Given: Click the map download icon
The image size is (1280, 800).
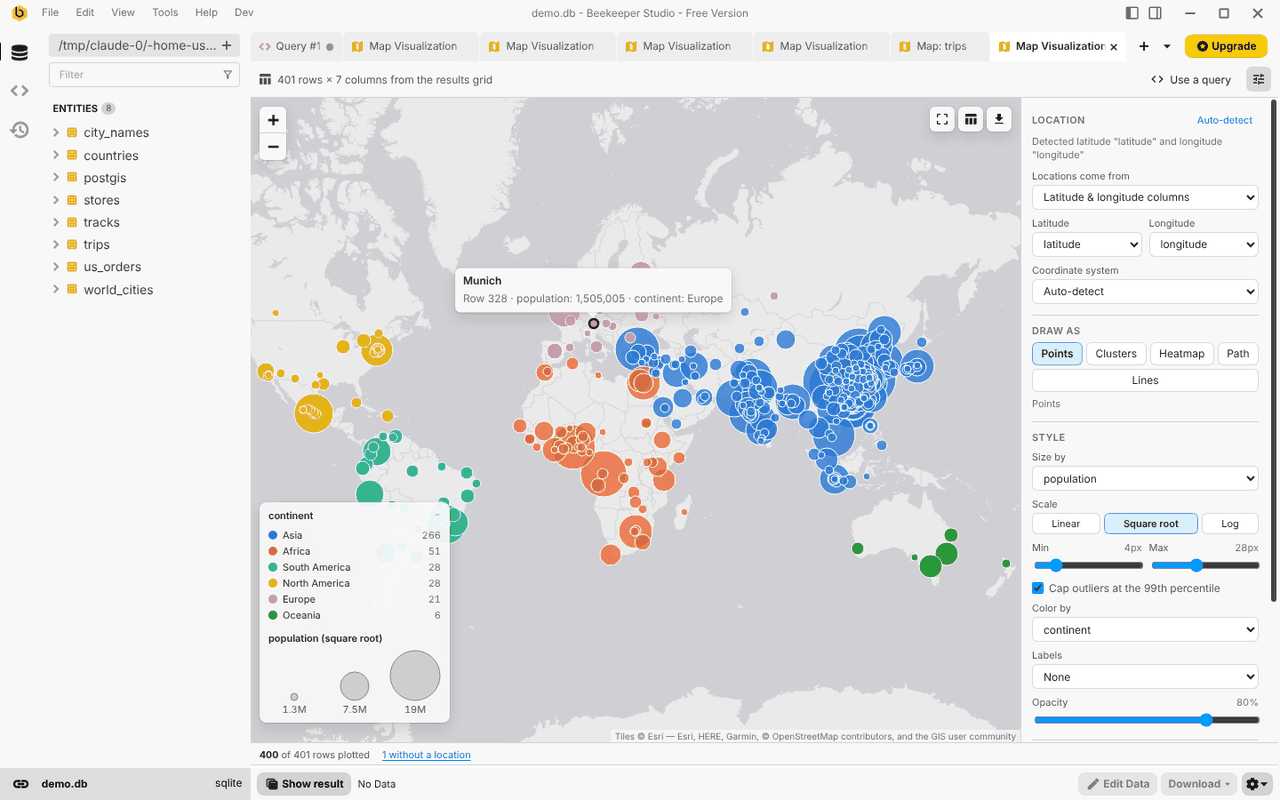Looking at the screenshot, I should click(999, 119).
